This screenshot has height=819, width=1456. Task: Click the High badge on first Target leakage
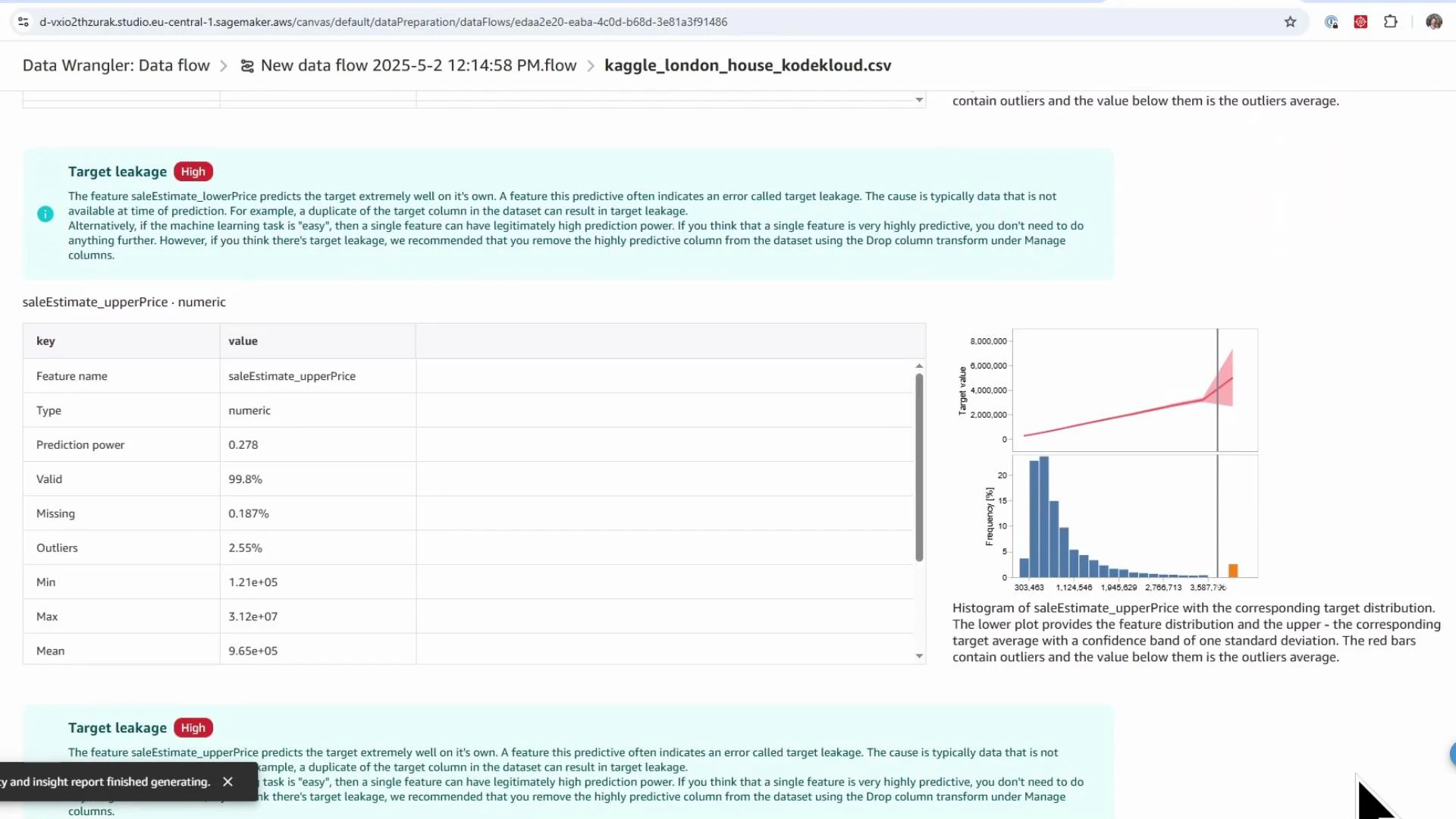193,171
